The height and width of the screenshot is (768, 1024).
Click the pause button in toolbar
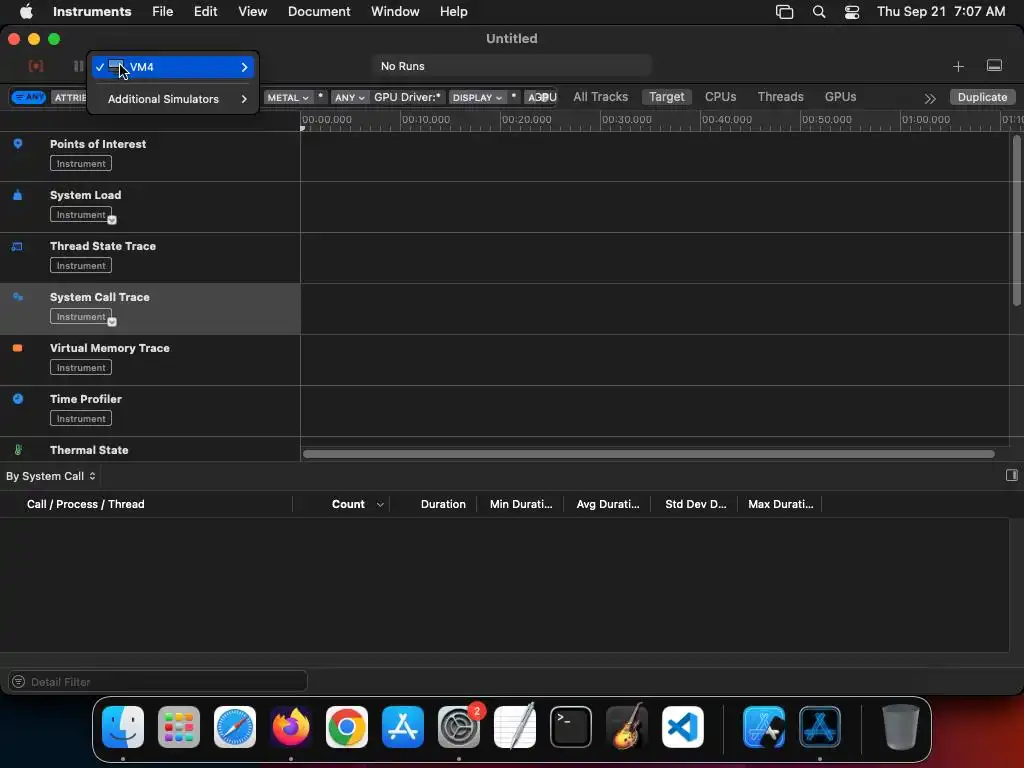point(78,66)
